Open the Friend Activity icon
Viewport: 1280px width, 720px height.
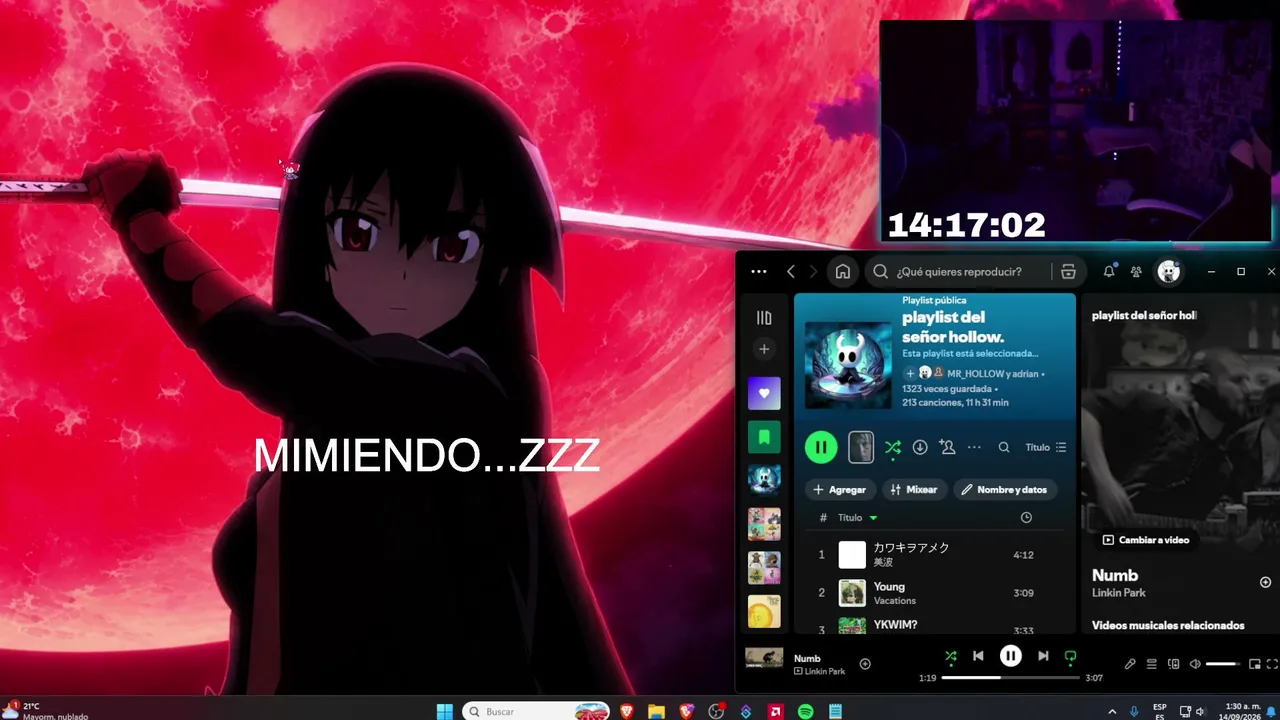click(x=1136, y=272)
